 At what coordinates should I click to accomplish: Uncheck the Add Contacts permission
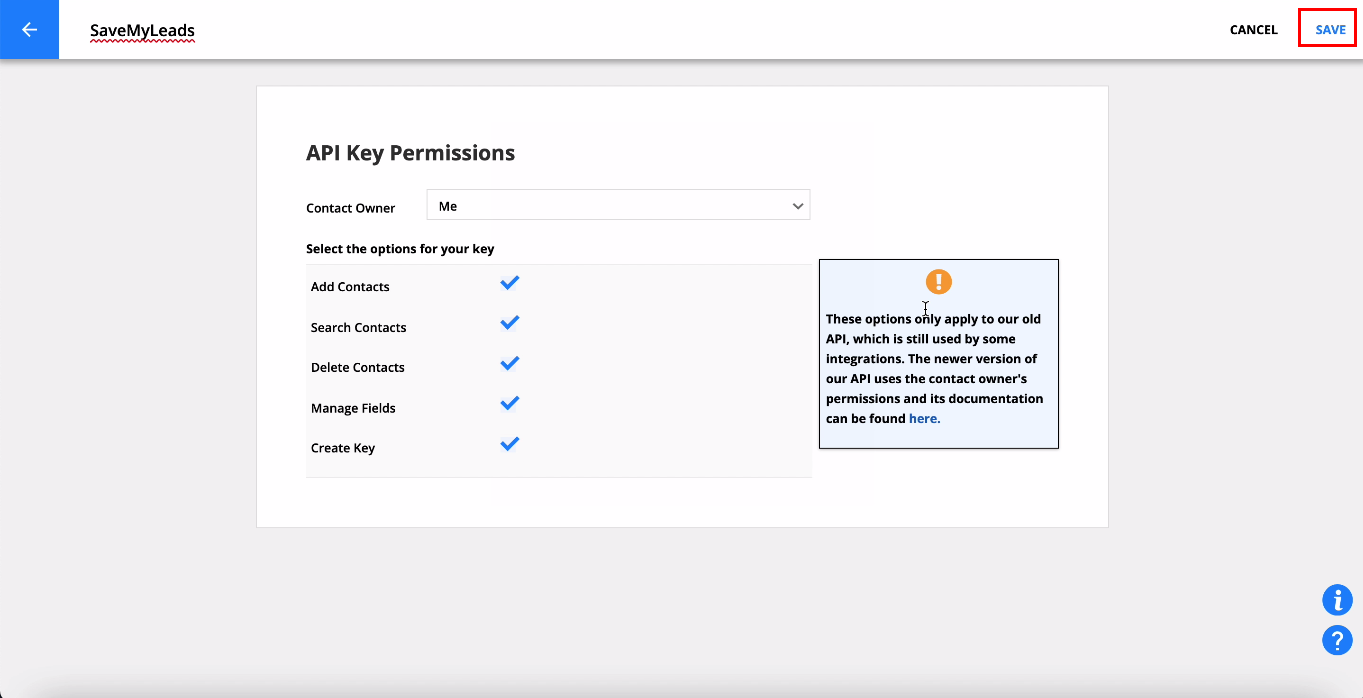click(x=510, y=283)
